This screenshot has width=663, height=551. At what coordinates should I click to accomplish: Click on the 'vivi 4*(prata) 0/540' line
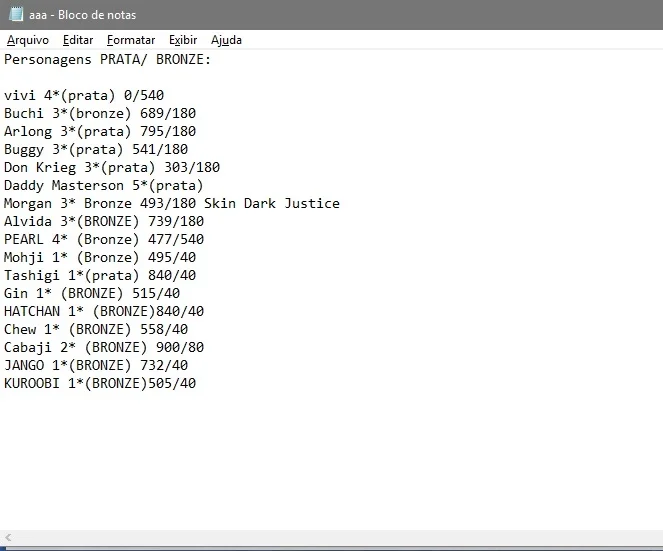[84, 96]
